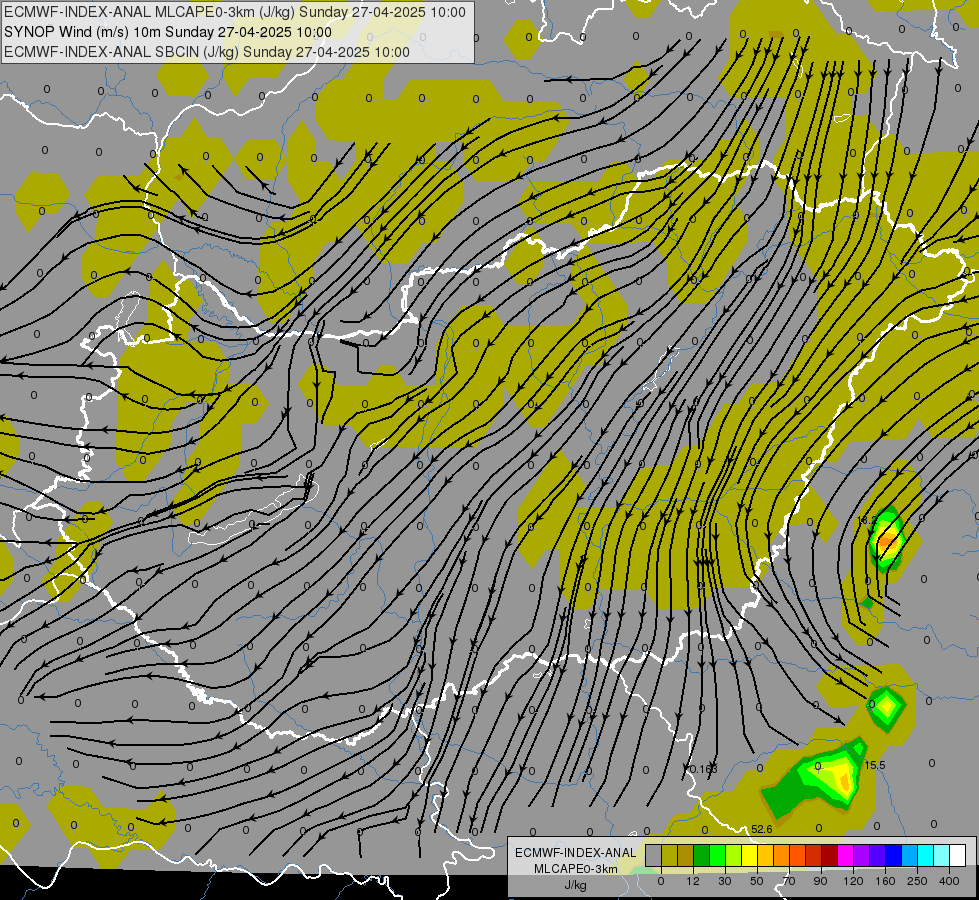
Task: Click the 52.6 value on the map
Action: [762, 829]
